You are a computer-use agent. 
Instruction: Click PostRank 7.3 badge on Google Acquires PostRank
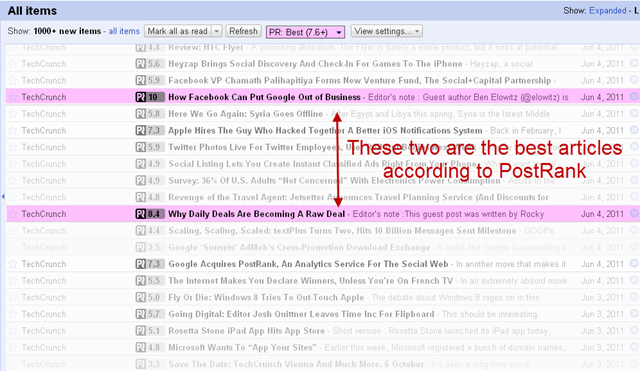pos(150,264)
